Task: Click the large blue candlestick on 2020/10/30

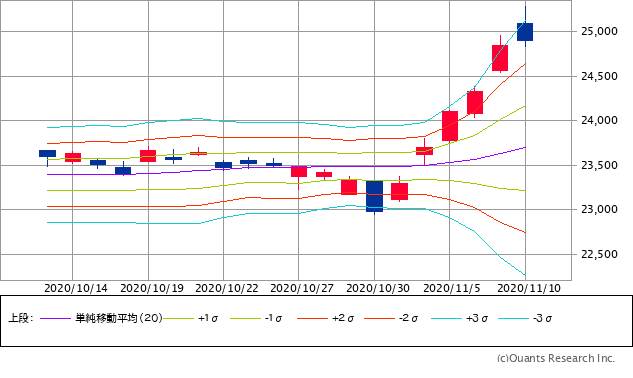Action: pyautogui.click(x=375, y=196)
